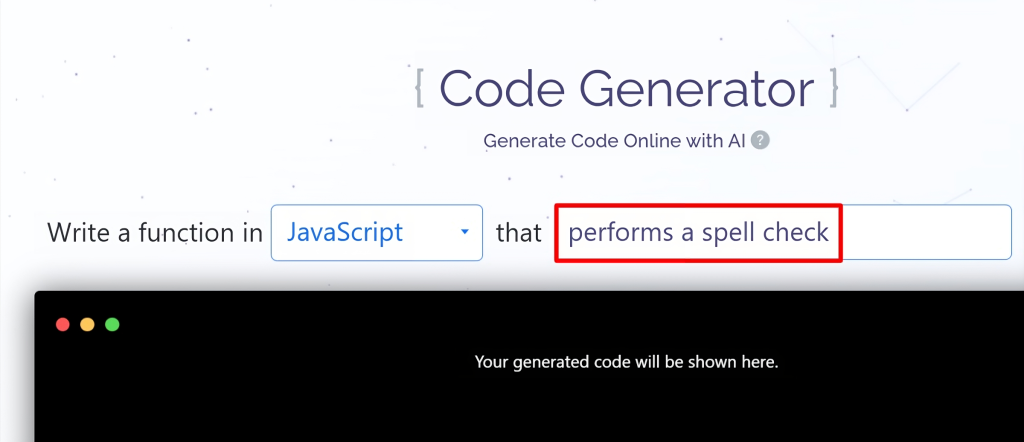Viewport: 1024px width, 442px height.
Task: Click the question mark help icon
Action: (760, 140)
